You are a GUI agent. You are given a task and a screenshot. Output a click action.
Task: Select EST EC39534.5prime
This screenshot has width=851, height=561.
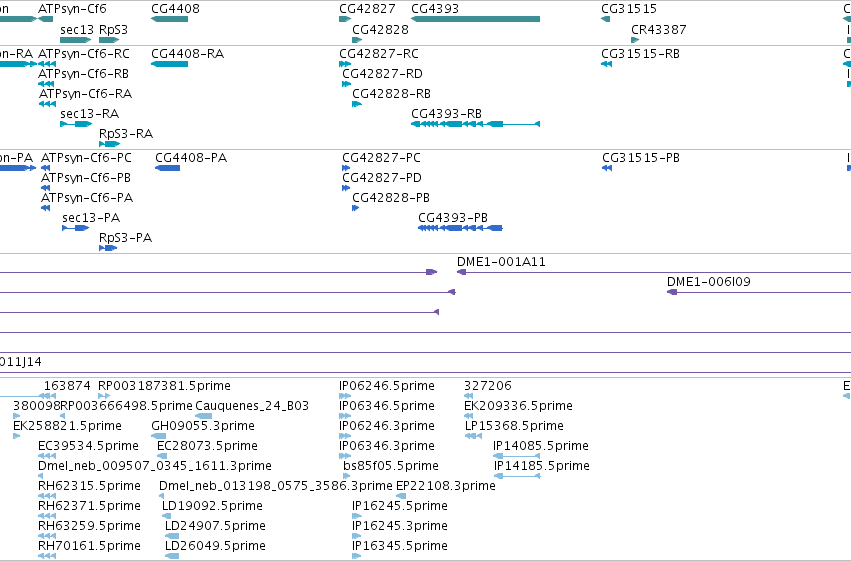(x=88, y=447)
